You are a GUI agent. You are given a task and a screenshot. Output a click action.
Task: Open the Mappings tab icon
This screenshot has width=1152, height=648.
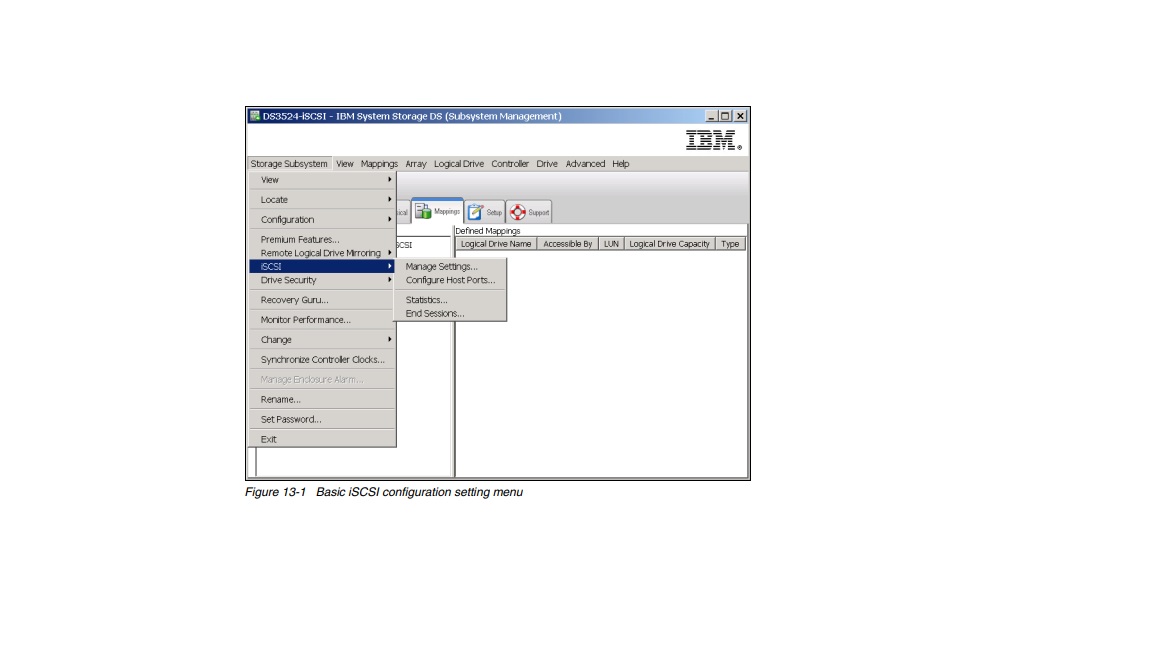(424, 212)
